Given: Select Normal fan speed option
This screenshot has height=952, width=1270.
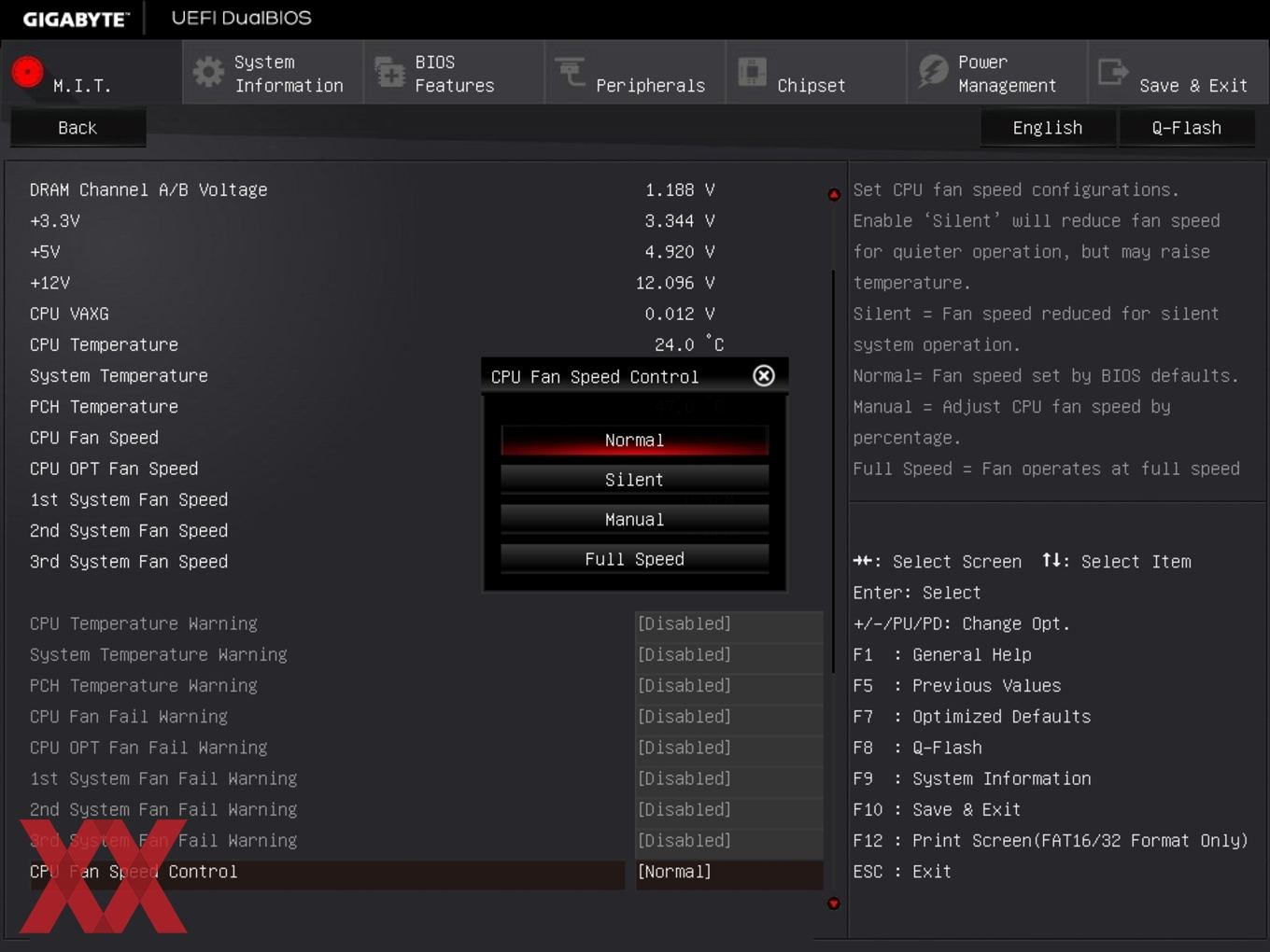Looking at the screenshot, I should (634, 440).
